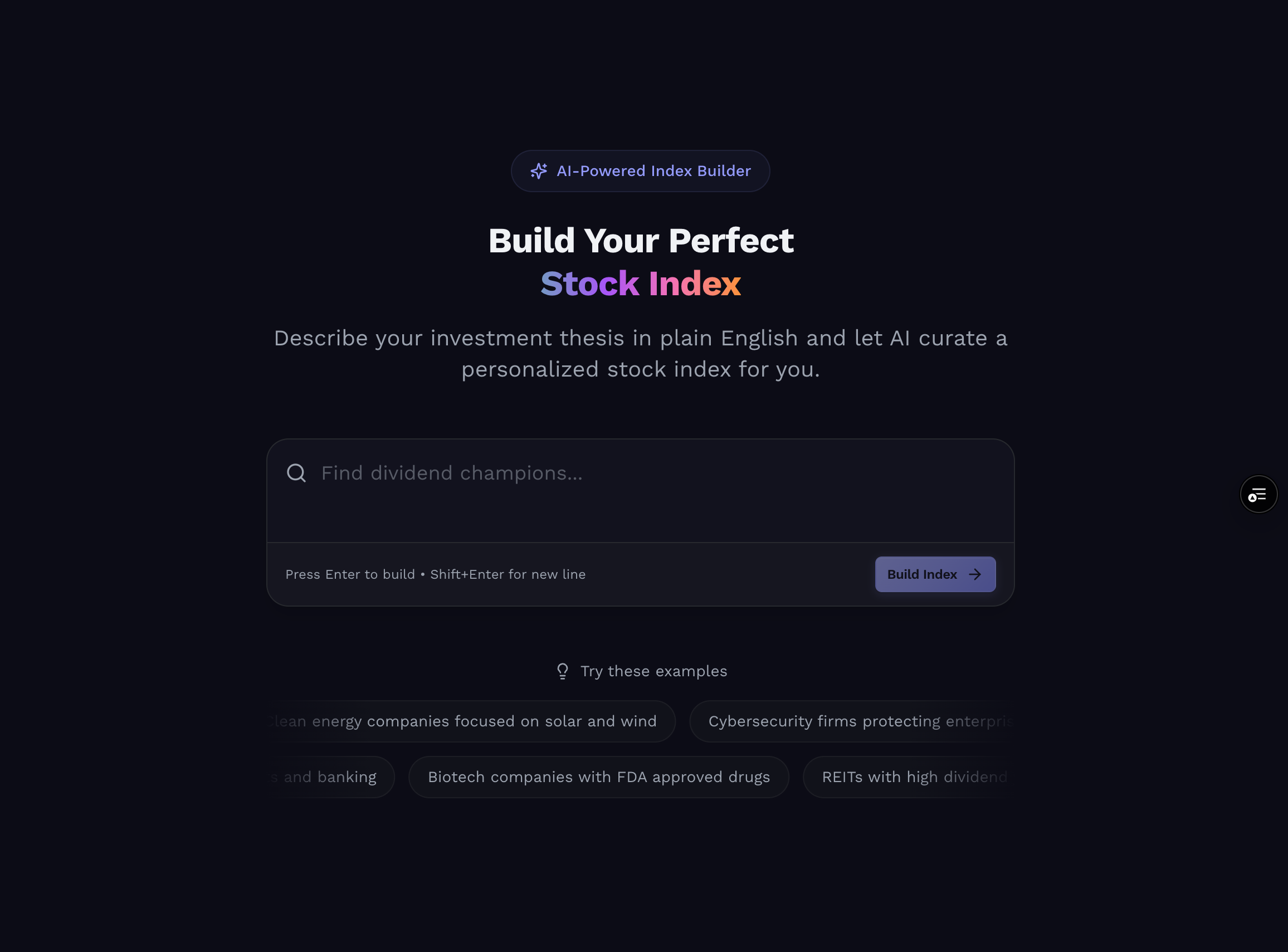
Task: Select the Clean energy solar and wind example
Action: pos(472,721)
